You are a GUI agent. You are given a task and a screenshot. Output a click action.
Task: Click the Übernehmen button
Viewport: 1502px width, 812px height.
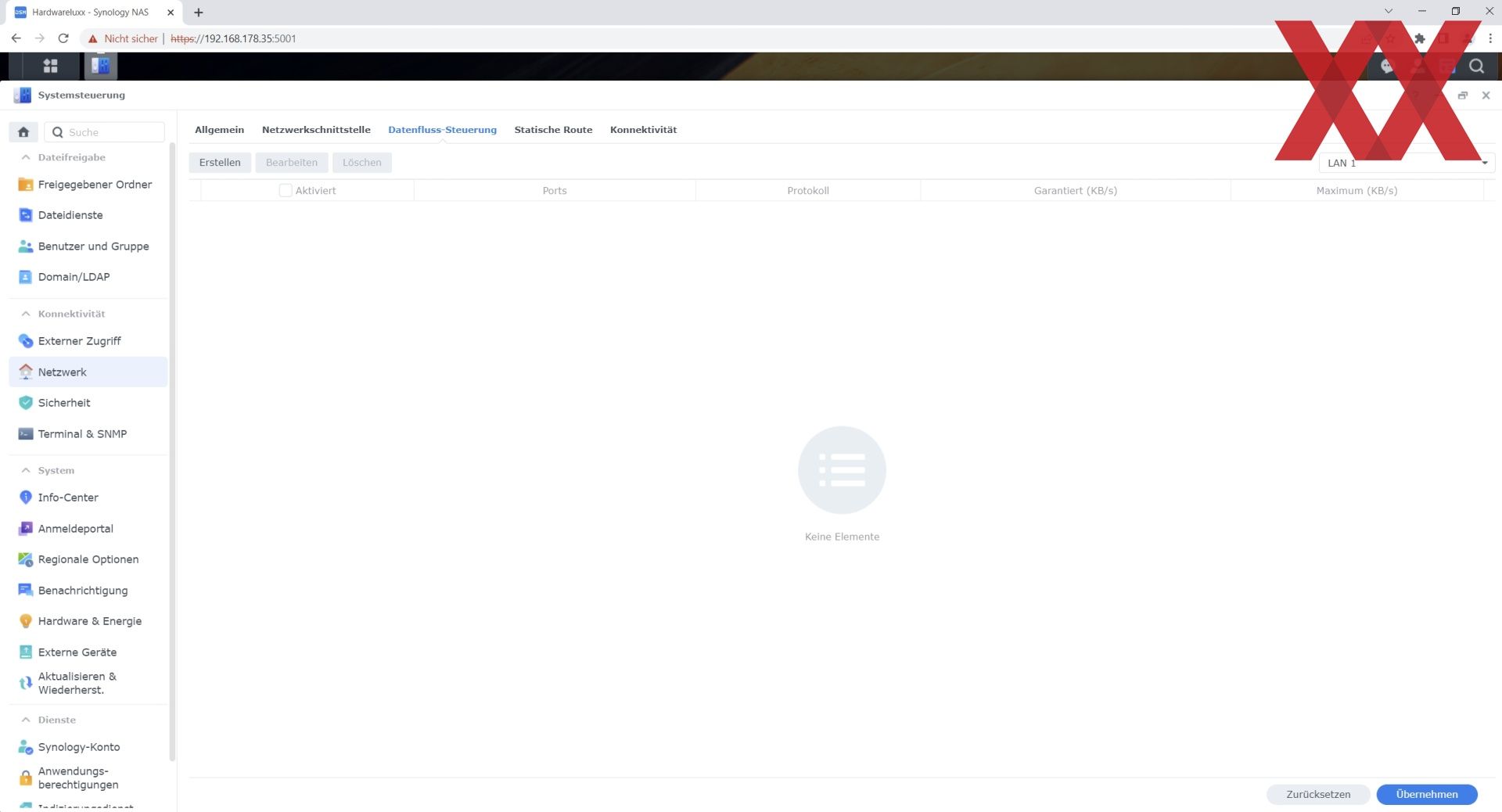click(1427, 795)
